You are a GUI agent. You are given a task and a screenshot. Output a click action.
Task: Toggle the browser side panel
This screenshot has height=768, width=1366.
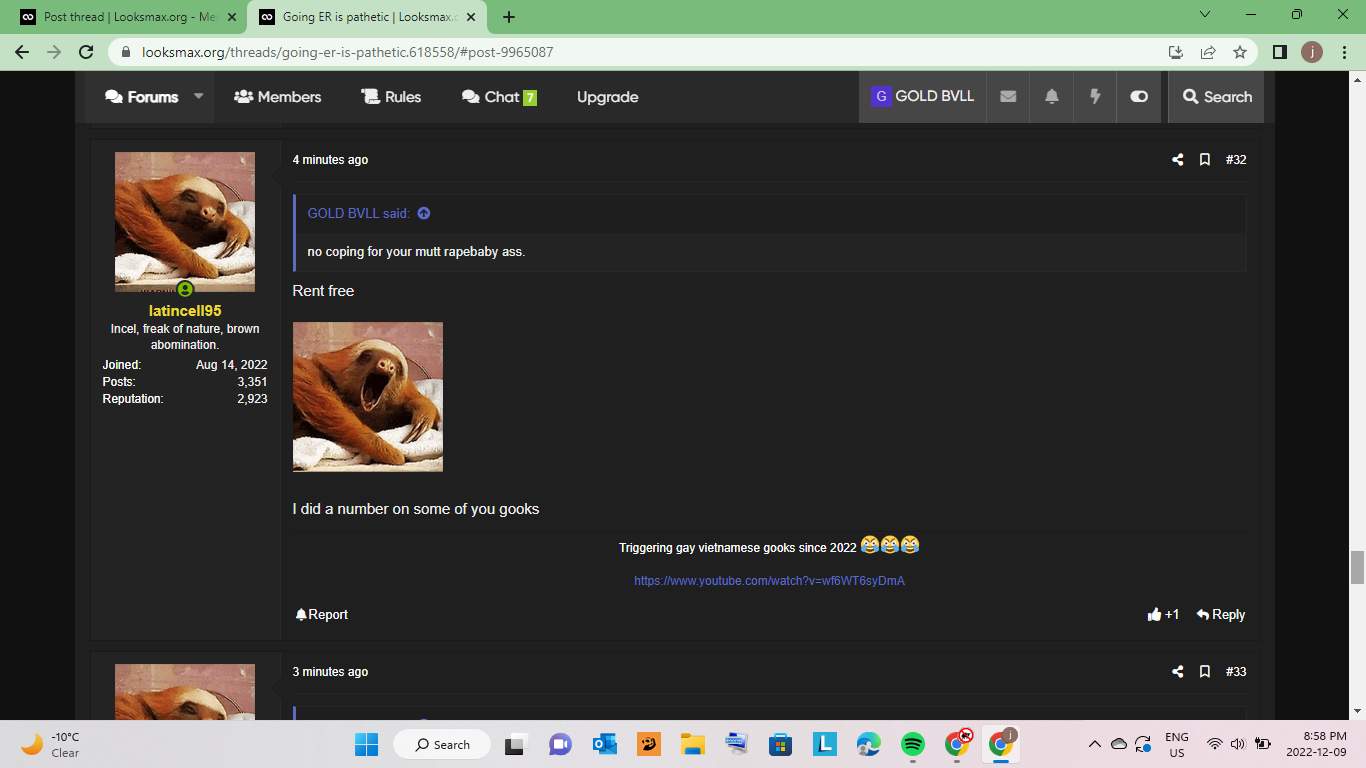[x=1280, y=52]
